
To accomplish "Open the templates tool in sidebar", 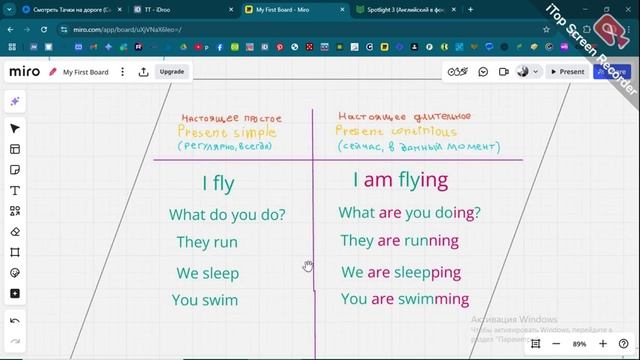I will click(15, 149).
